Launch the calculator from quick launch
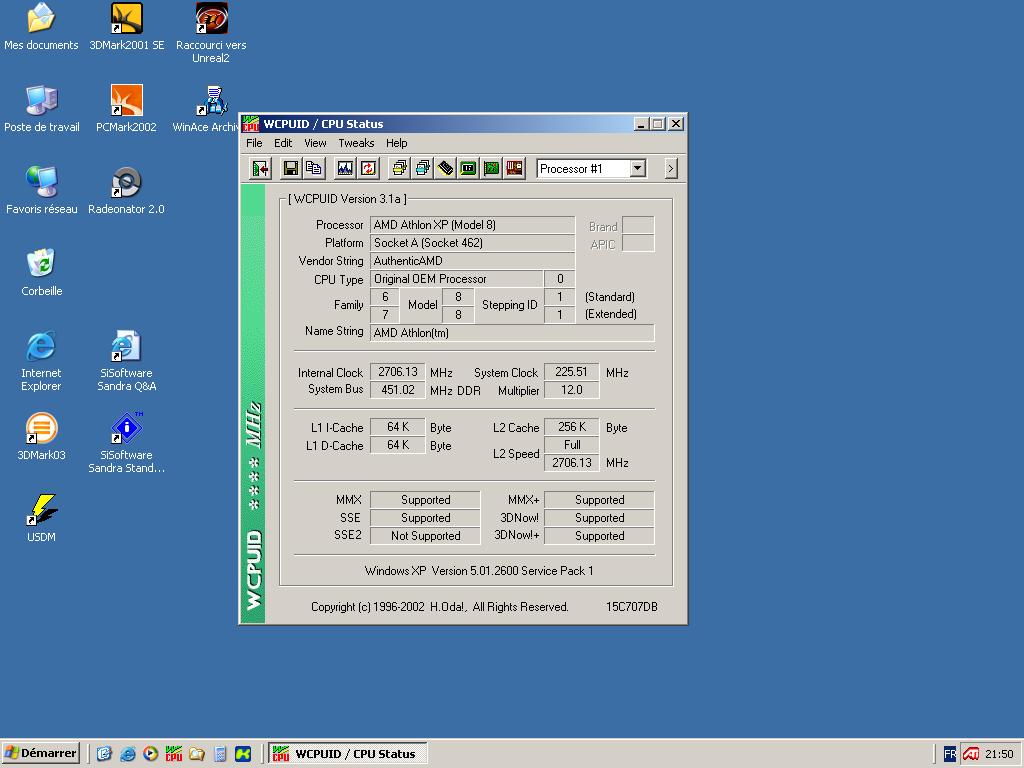Image resolution: width=1024 pixels, height=768 pixels. pyautogui.click(x=220, y=754)
